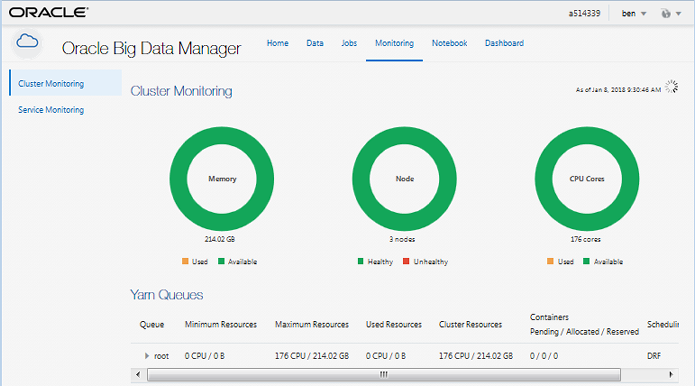Screen dimensions: 695x386
Task: Click the Containers column header
Action: pyautogui.click(x=584, y=324)
